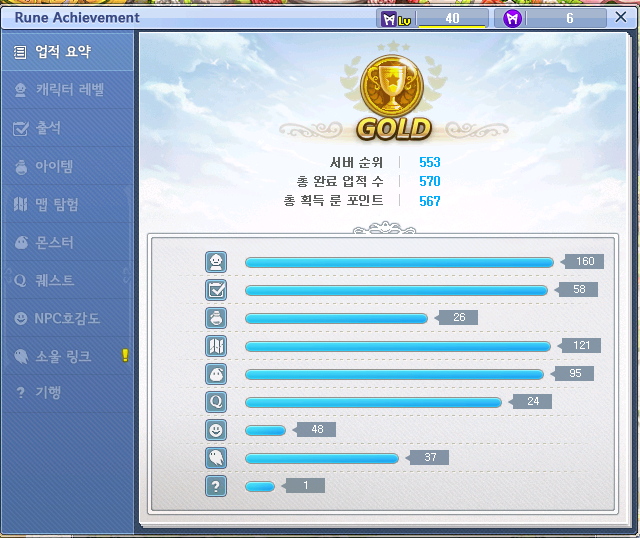Click the quest Q icon beside the 24 bar

point(216,402)
